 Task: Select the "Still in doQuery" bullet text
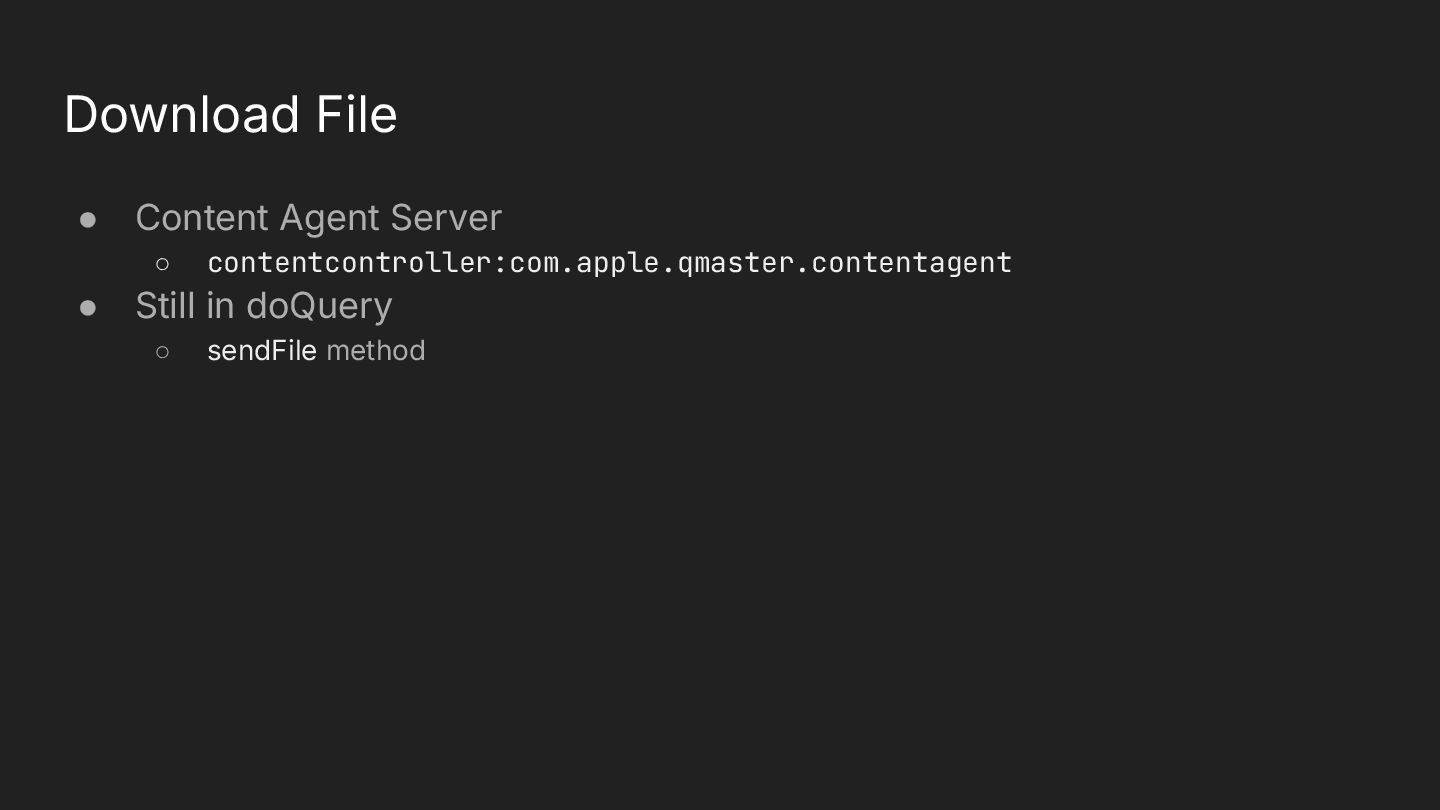tap(263, 306)
